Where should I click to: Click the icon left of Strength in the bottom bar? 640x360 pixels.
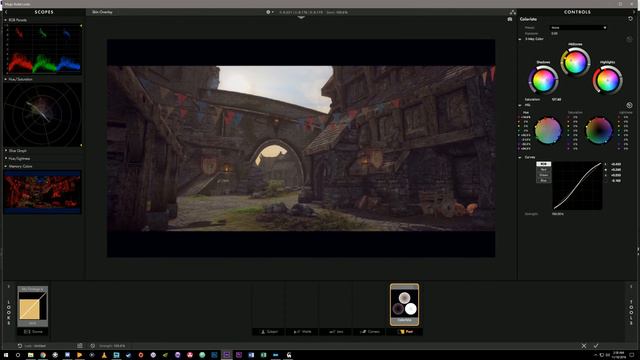80,346
